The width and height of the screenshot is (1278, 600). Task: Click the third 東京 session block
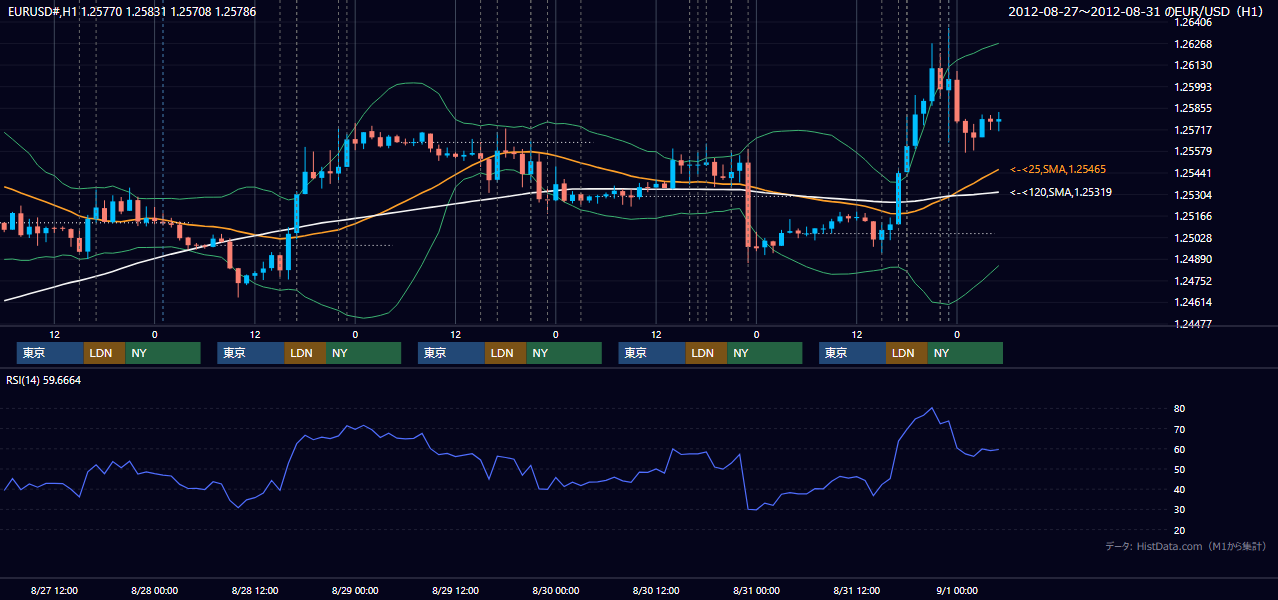click(451, 353)
